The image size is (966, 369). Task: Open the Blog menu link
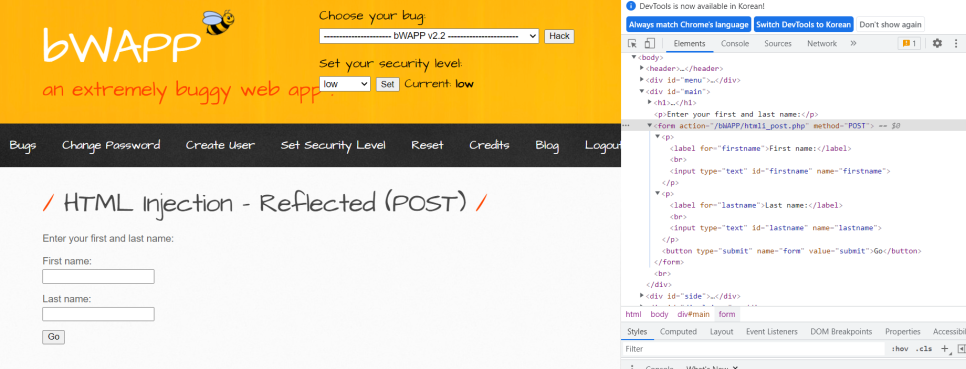(x=547, y=145)
